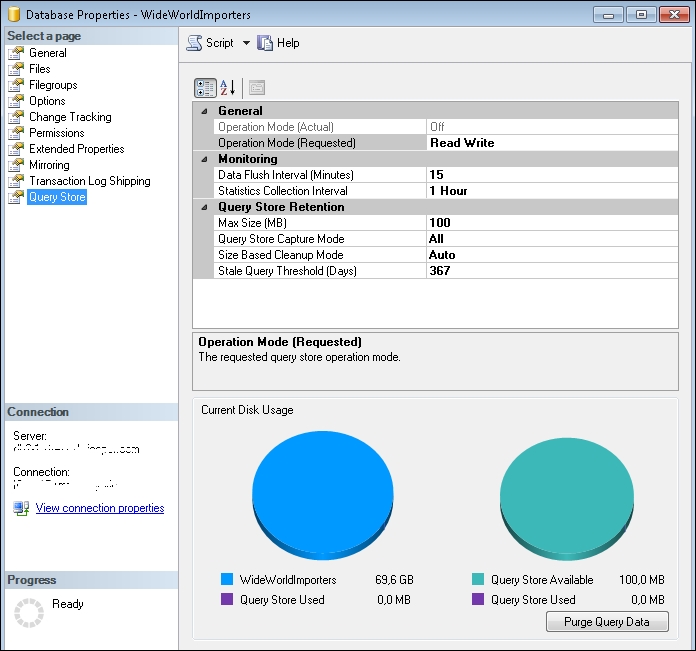This screenshot has width=696, height=651.
Task: Open the Permissions page
Action: point(57,133)
